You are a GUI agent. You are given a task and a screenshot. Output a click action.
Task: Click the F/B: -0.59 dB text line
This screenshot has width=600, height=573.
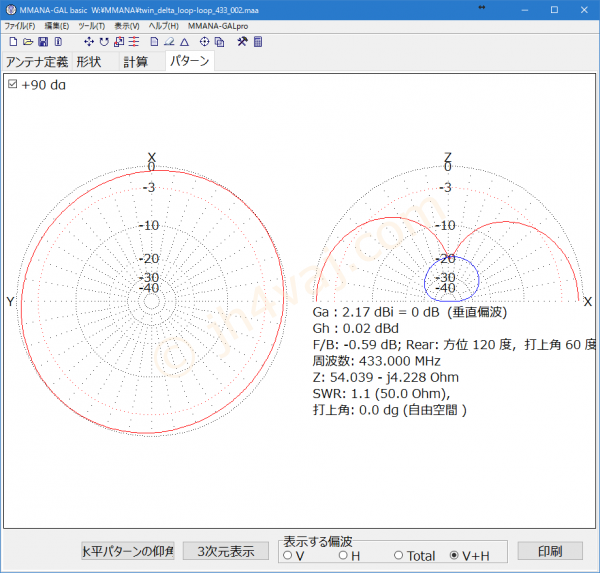454,345
